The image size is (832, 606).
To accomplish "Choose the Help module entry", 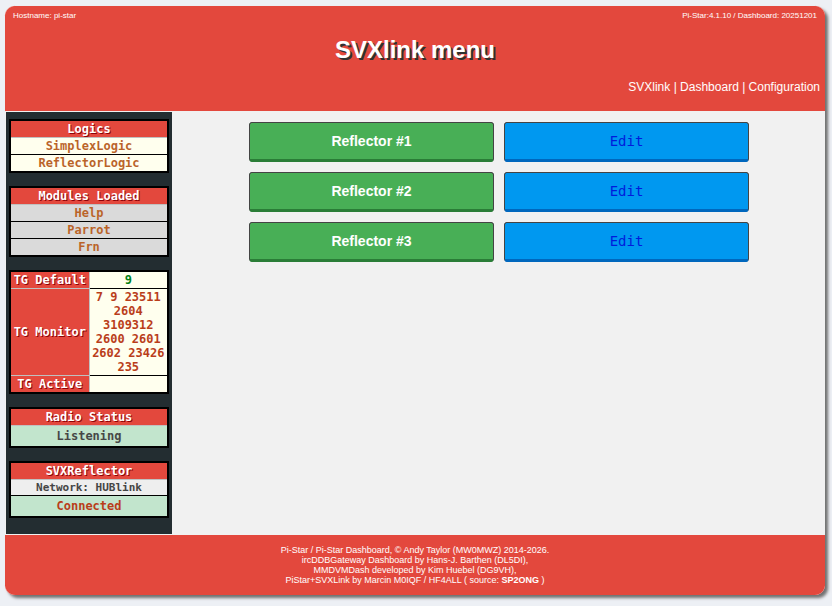I will click(89, 213).
